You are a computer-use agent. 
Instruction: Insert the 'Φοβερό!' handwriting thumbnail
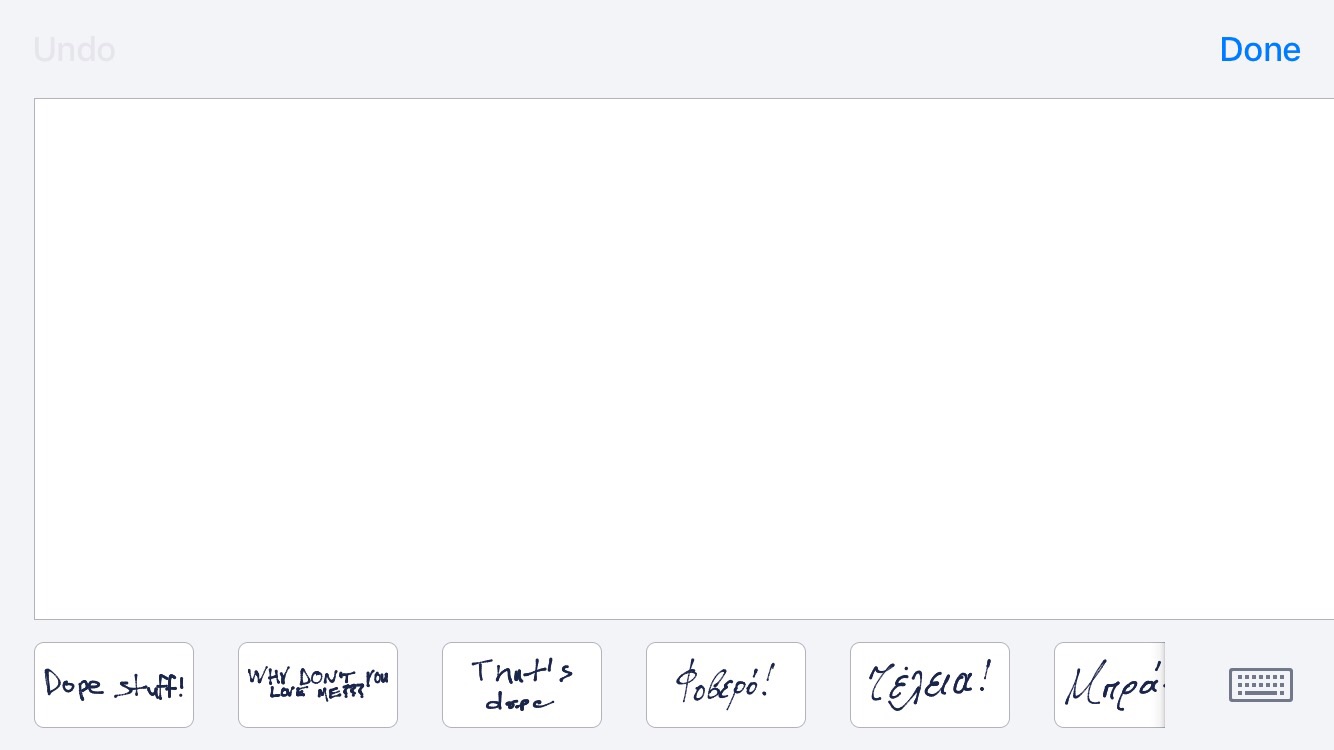pyautogui.click(x=726, y=685)
